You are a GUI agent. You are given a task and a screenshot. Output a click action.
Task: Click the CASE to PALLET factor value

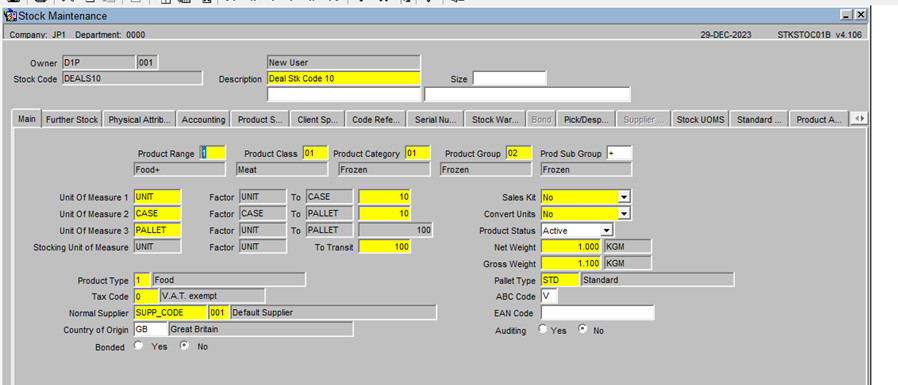click(x=384, y=213)
